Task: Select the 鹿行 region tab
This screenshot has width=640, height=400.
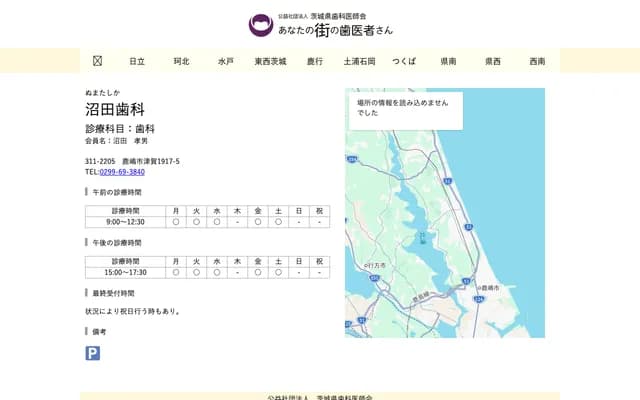Action: (314, 61)
